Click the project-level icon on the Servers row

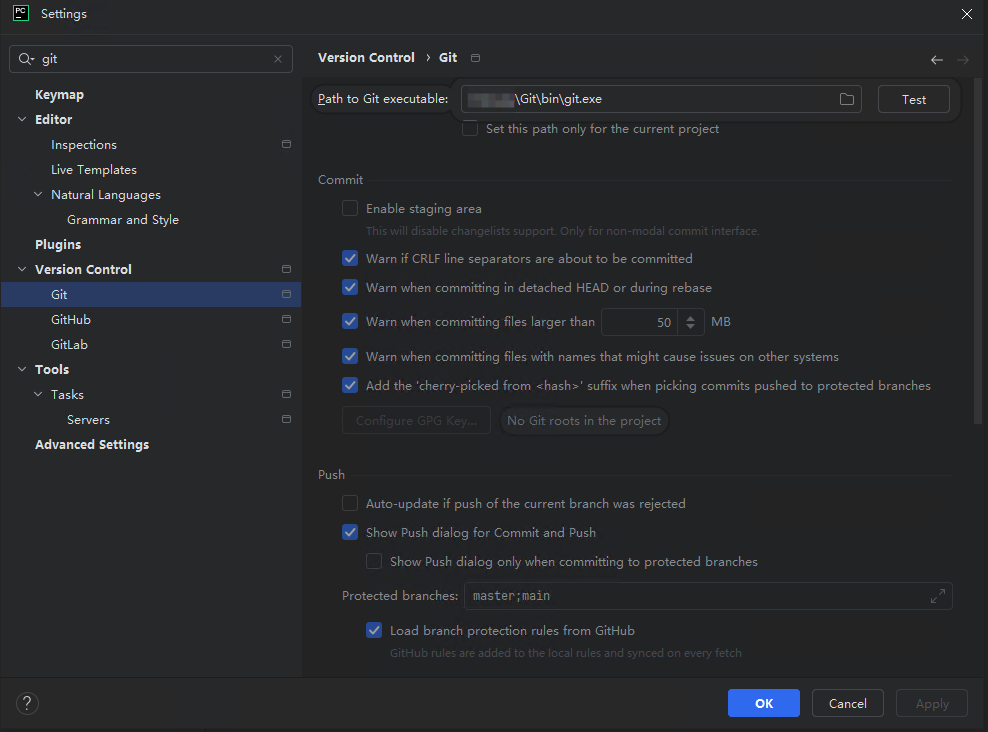(286, 419)
